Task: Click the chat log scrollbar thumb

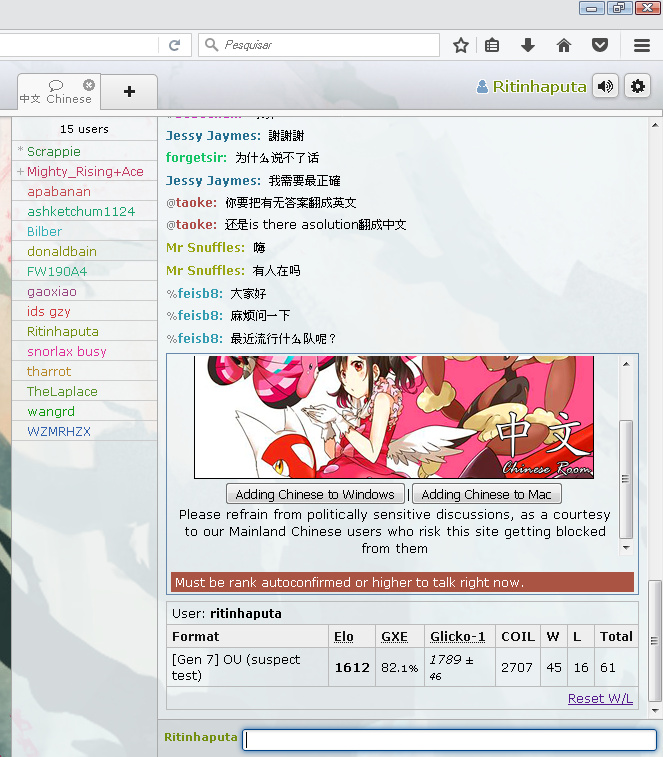Action: [x=655, y=641]
